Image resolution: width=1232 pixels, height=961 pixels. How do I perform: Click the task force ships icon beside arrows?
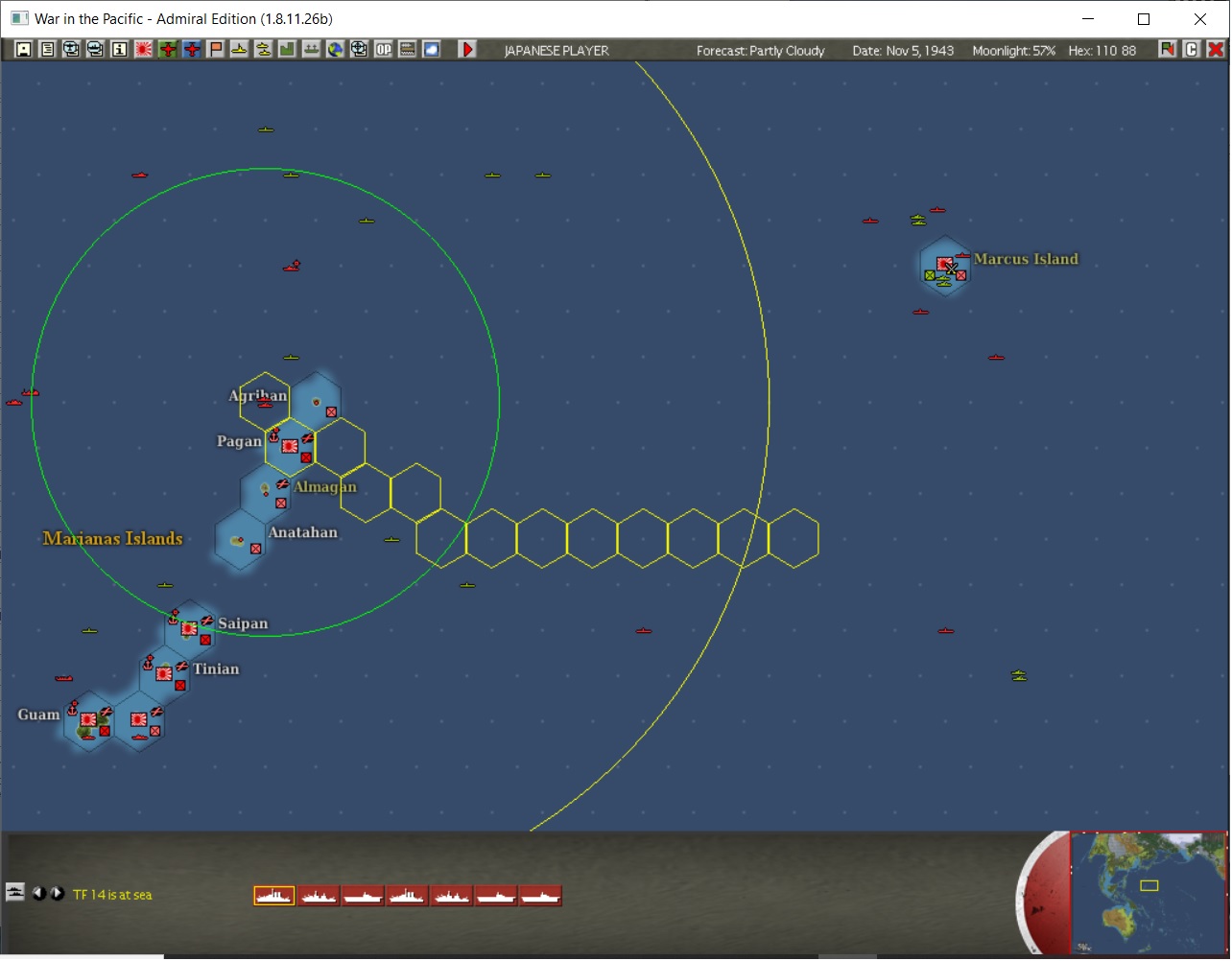point(14,893)
